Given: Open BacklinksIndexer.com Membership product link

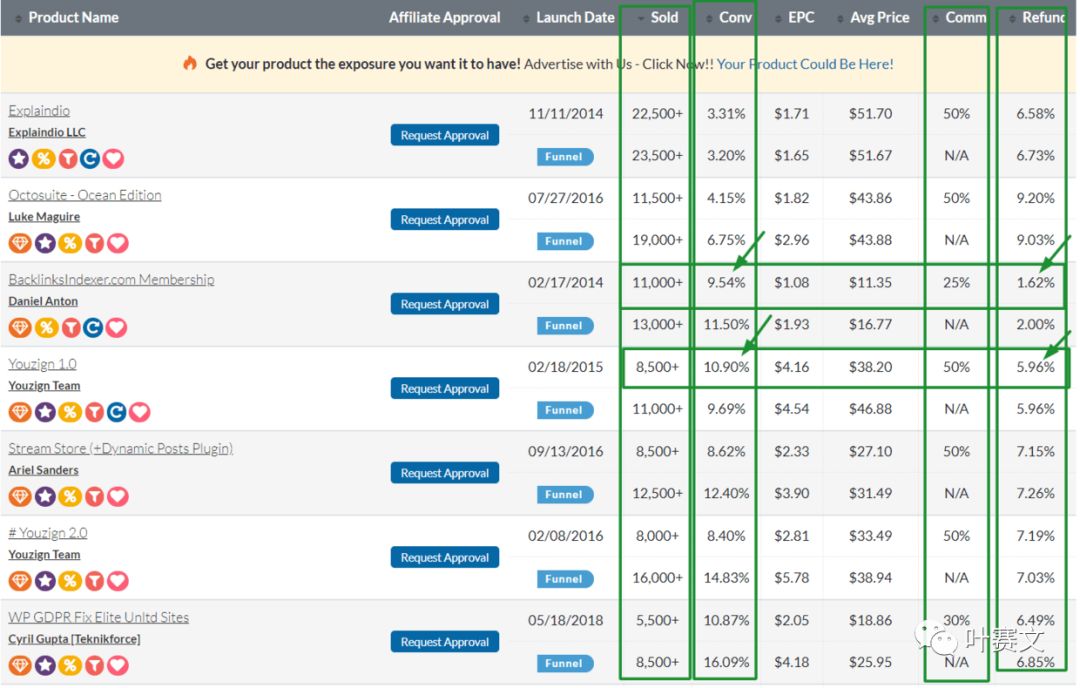Looking at the screenshot, I should click(x=112, y=280).
